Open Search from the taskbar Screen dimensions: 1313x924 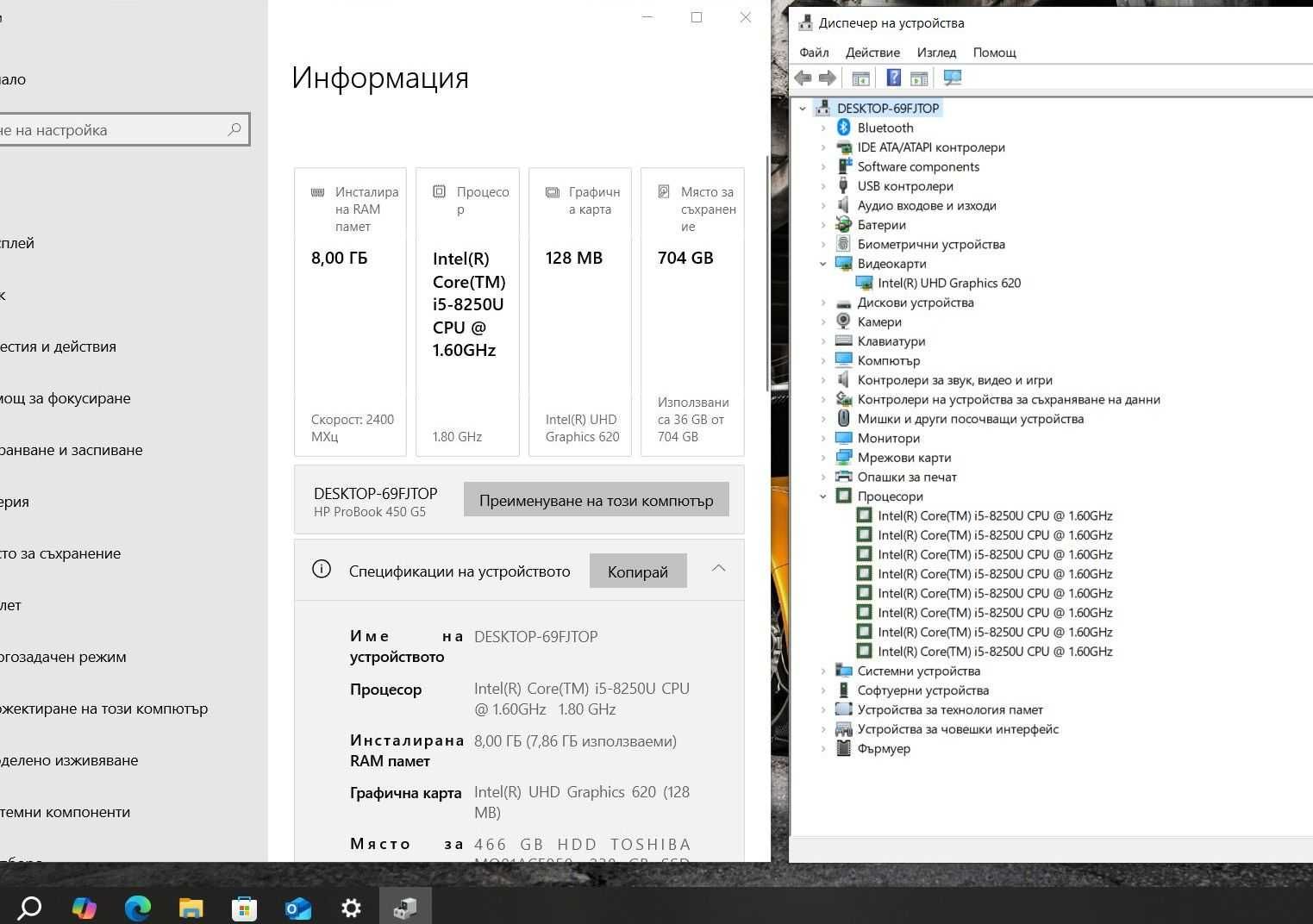[29, 908]
